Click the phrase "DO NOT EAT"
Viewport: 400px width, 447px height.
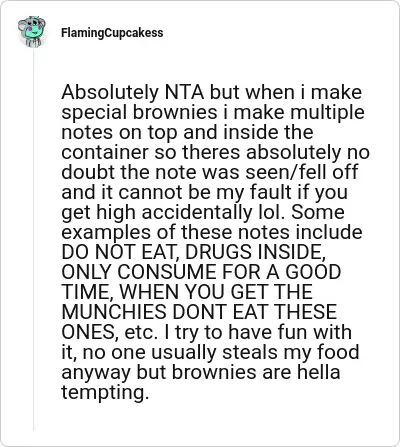tap(118, 252)
